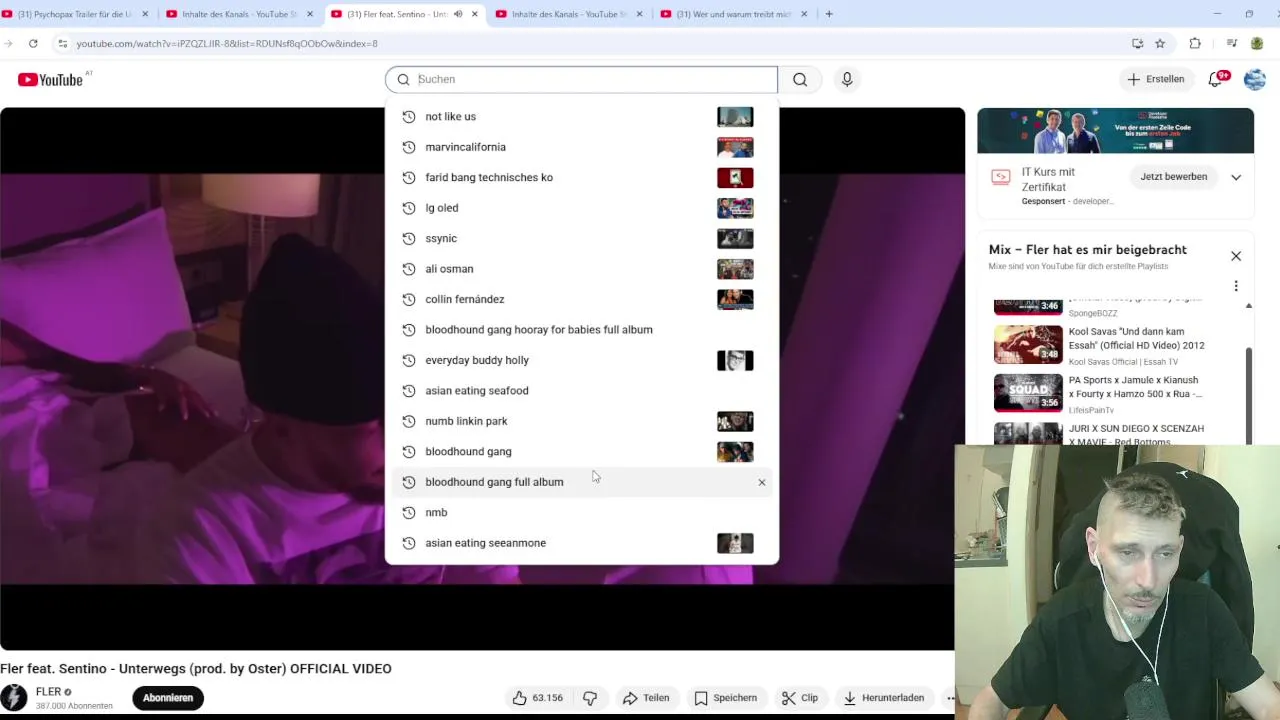Select the 'nmb' suggestion
The height and width of the screenshot is (720, 1280).
[581, 513]
